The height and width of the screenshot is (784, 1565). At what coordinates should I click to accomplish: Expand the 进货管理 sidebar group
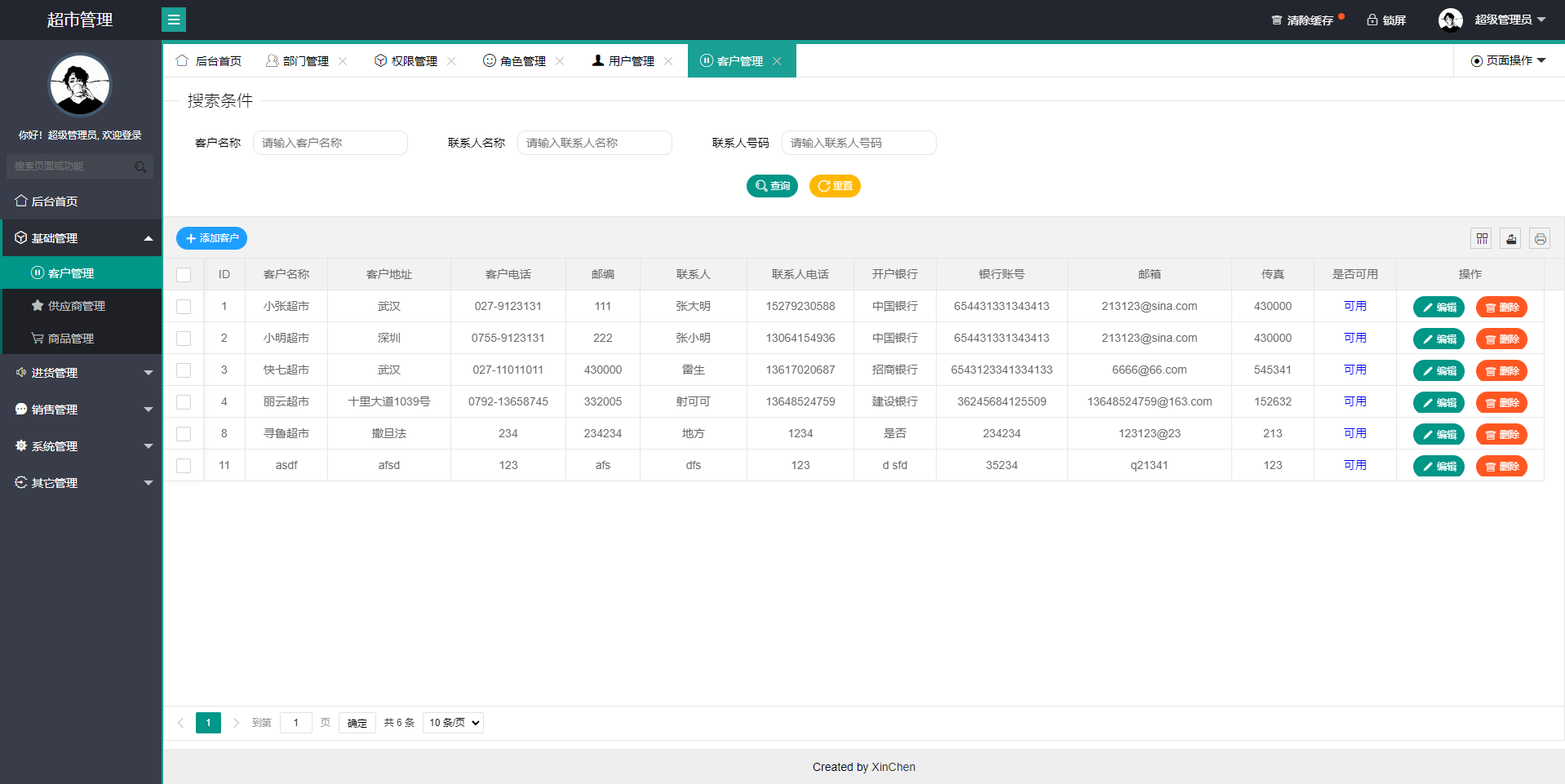(x=81, y=373)
